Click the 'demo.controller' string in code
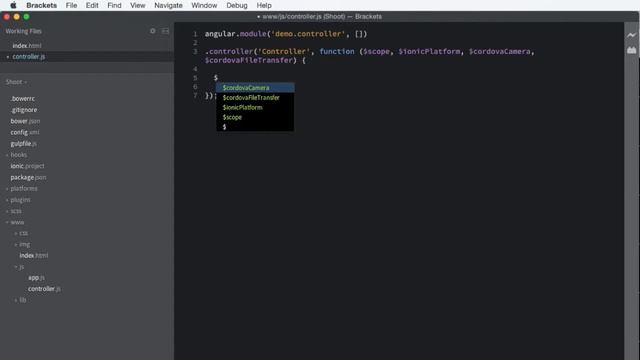Image resolution: width=640 pixels, height=360 pixels. (x=308, y=34)
